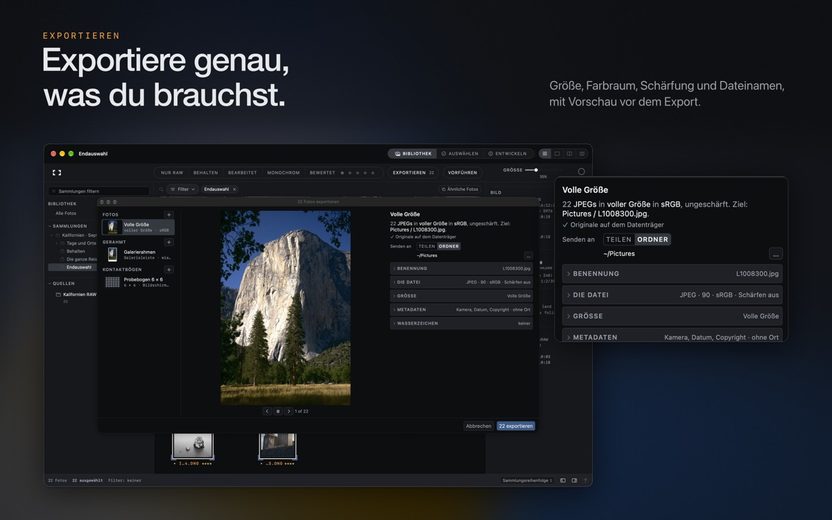Select the Volle Größe preset thumbnail icon
The image size is (832, 520).
(x=111, y=227)
